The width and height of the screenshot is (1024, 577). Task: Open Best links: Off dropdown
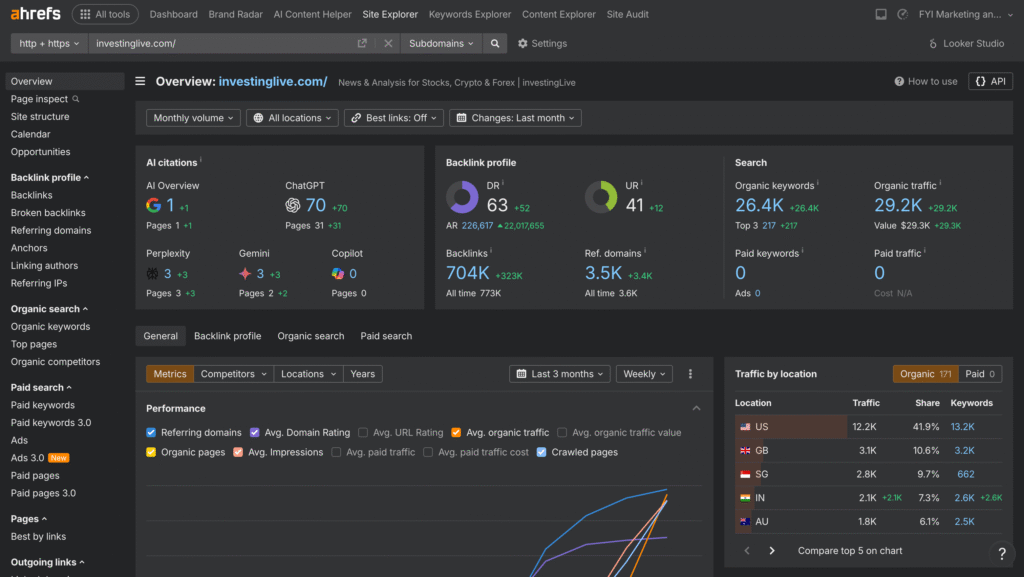click(394, 117)
